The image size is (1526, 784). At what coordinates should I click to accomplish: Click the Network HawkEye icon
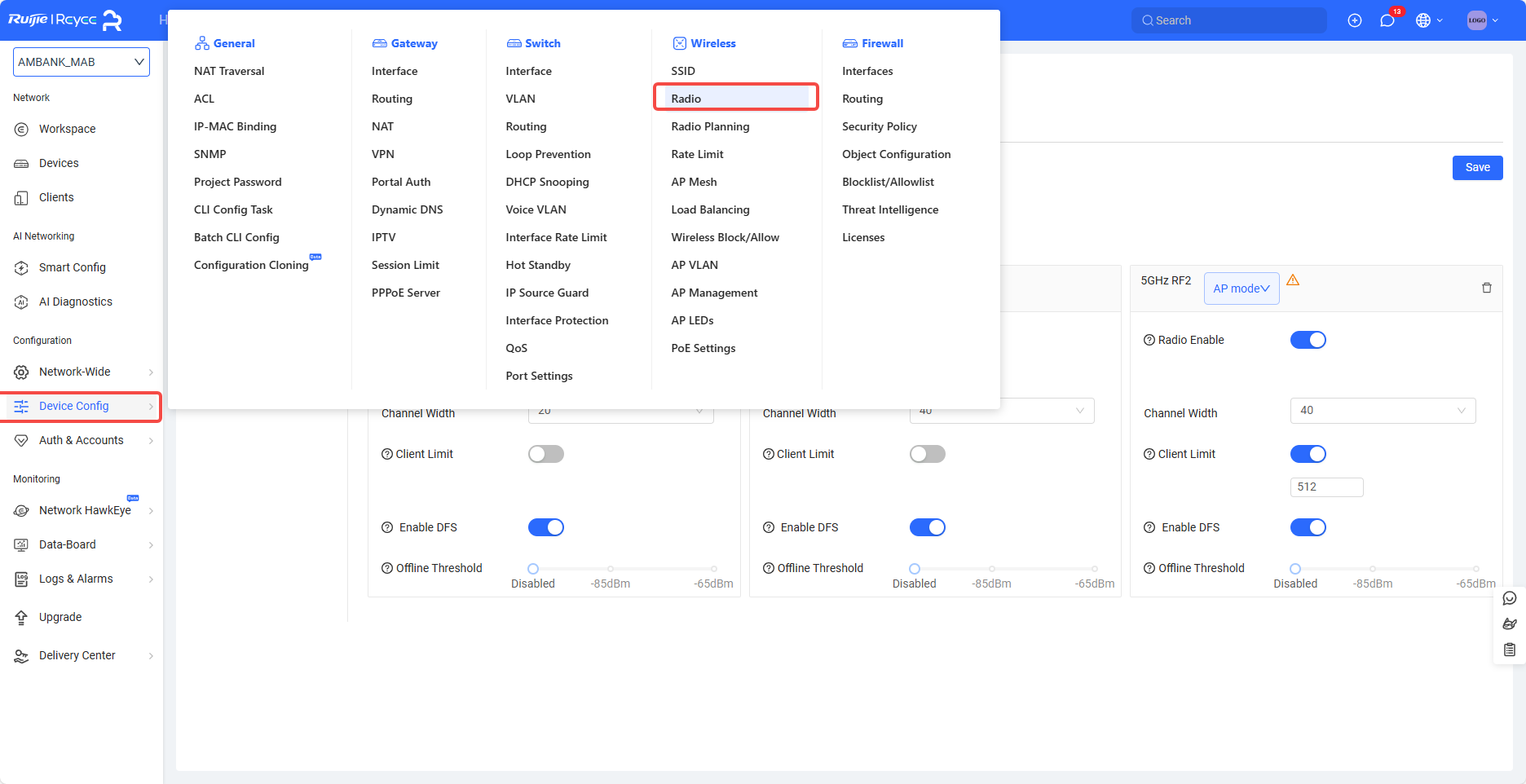point(22,510)
